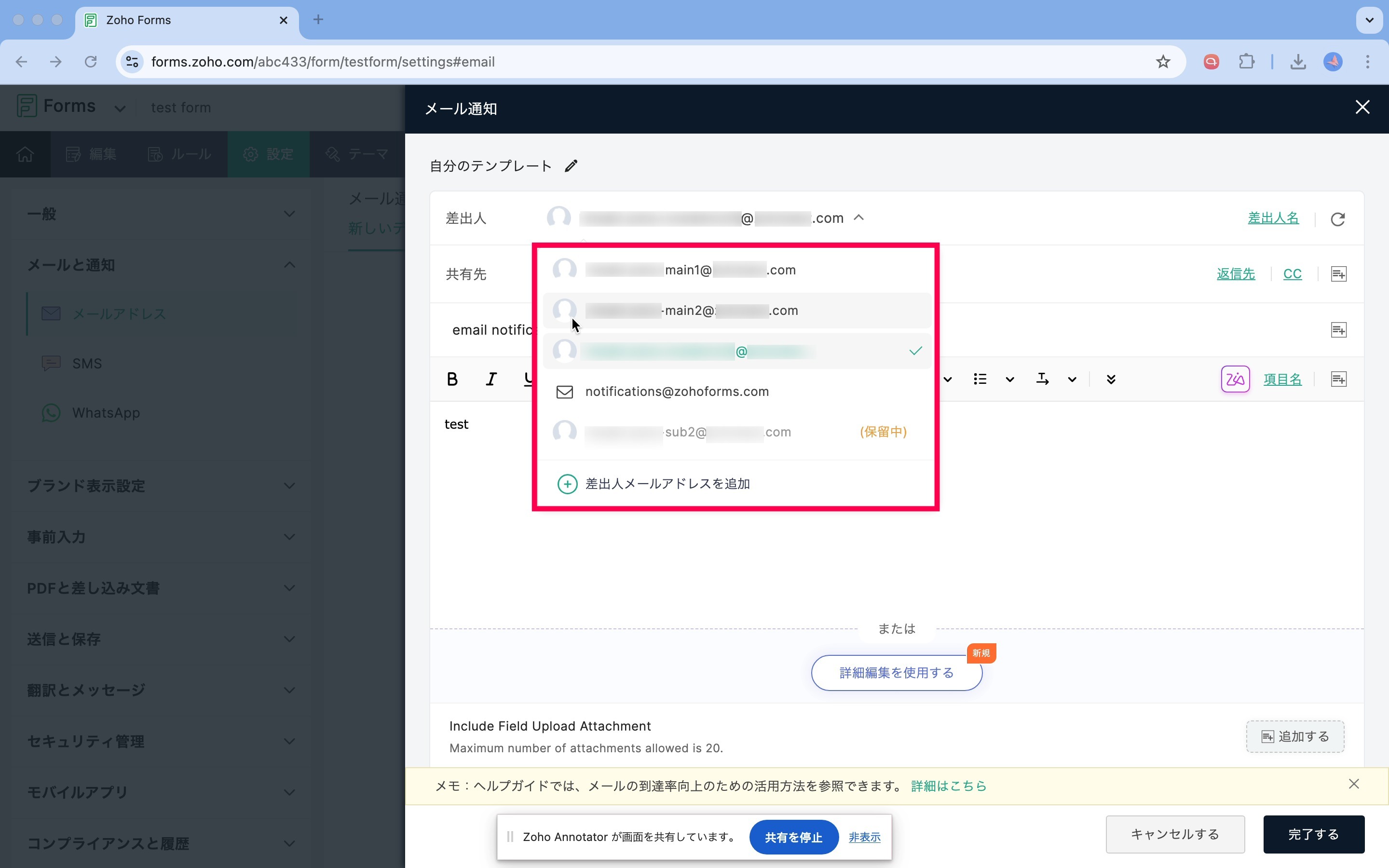
Task: Click 差出人メールアドレスを追加 to add a sender address
Action: point(667,484)
